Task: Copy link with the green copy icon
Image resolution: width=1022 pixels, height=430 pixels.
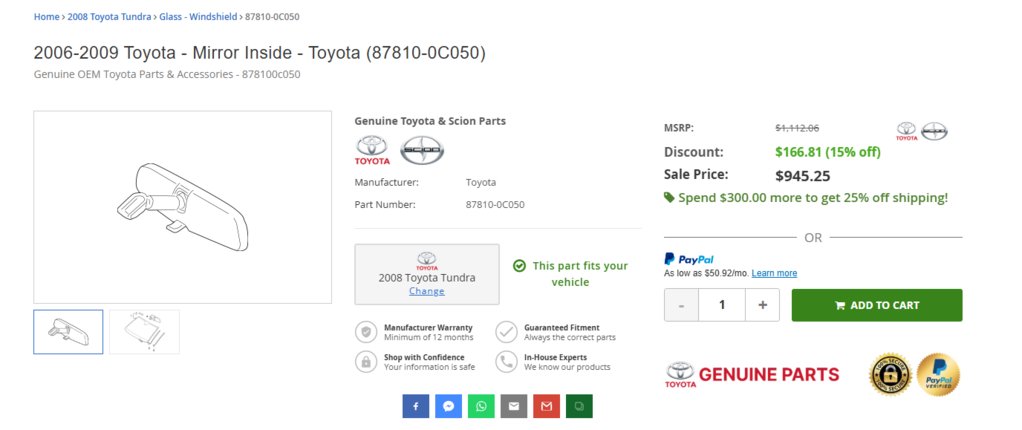Action: 578,406
